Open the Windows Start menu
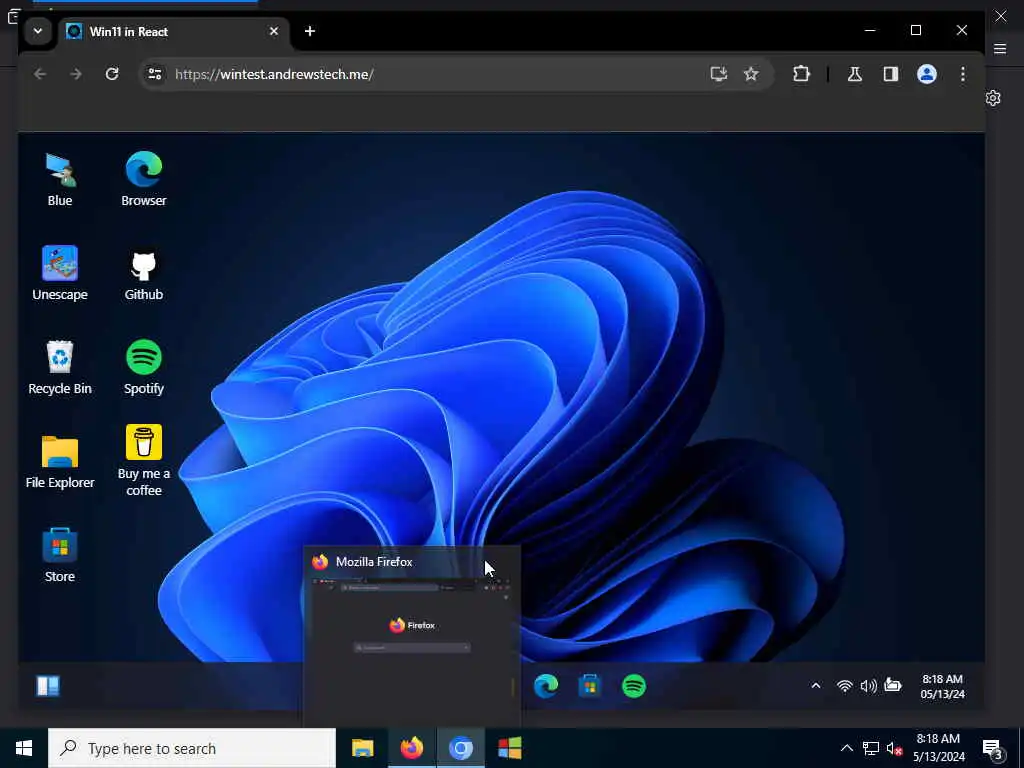Screen dimensions: 1024x768 (24, 748)
